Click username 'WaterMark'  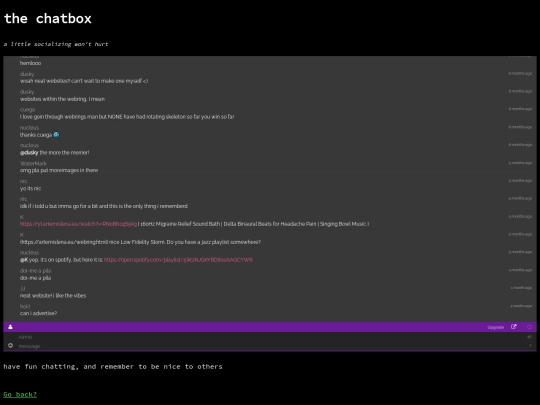click(33, 163)
